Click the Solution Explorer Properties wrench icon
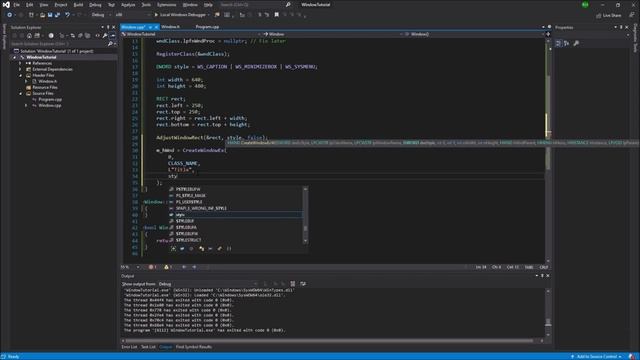This screenshot has height=360, width=640. click(x=105, y=36)
